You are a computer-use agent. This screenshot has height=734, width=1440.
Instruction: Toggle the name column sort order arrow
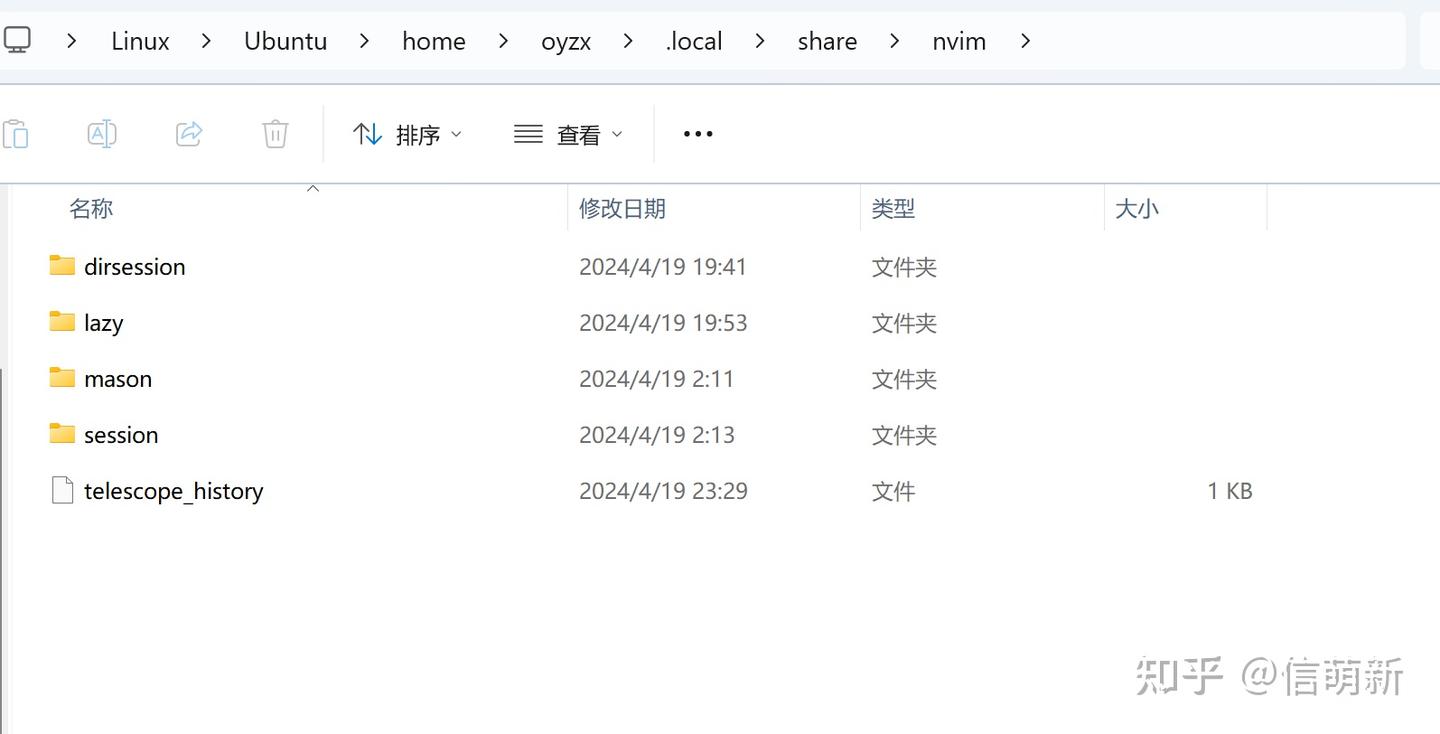click(313, 187)
